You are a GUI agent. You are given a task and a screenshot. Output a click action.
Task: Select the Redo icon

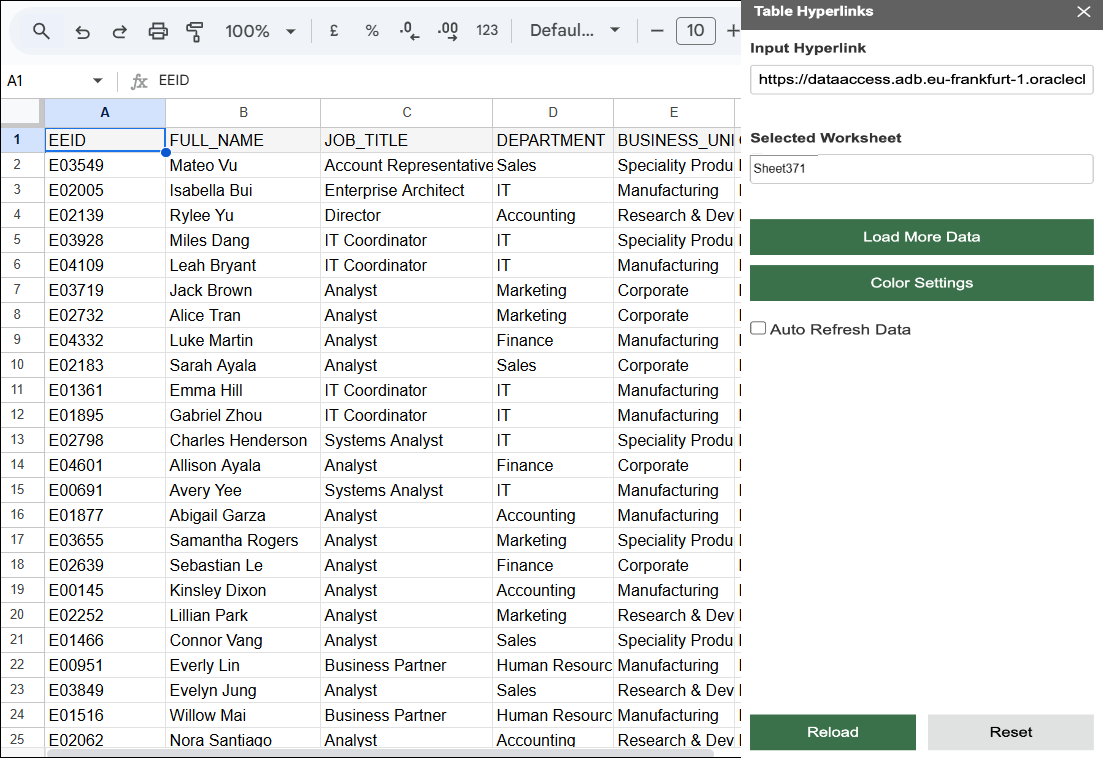[x=119, y=30]
